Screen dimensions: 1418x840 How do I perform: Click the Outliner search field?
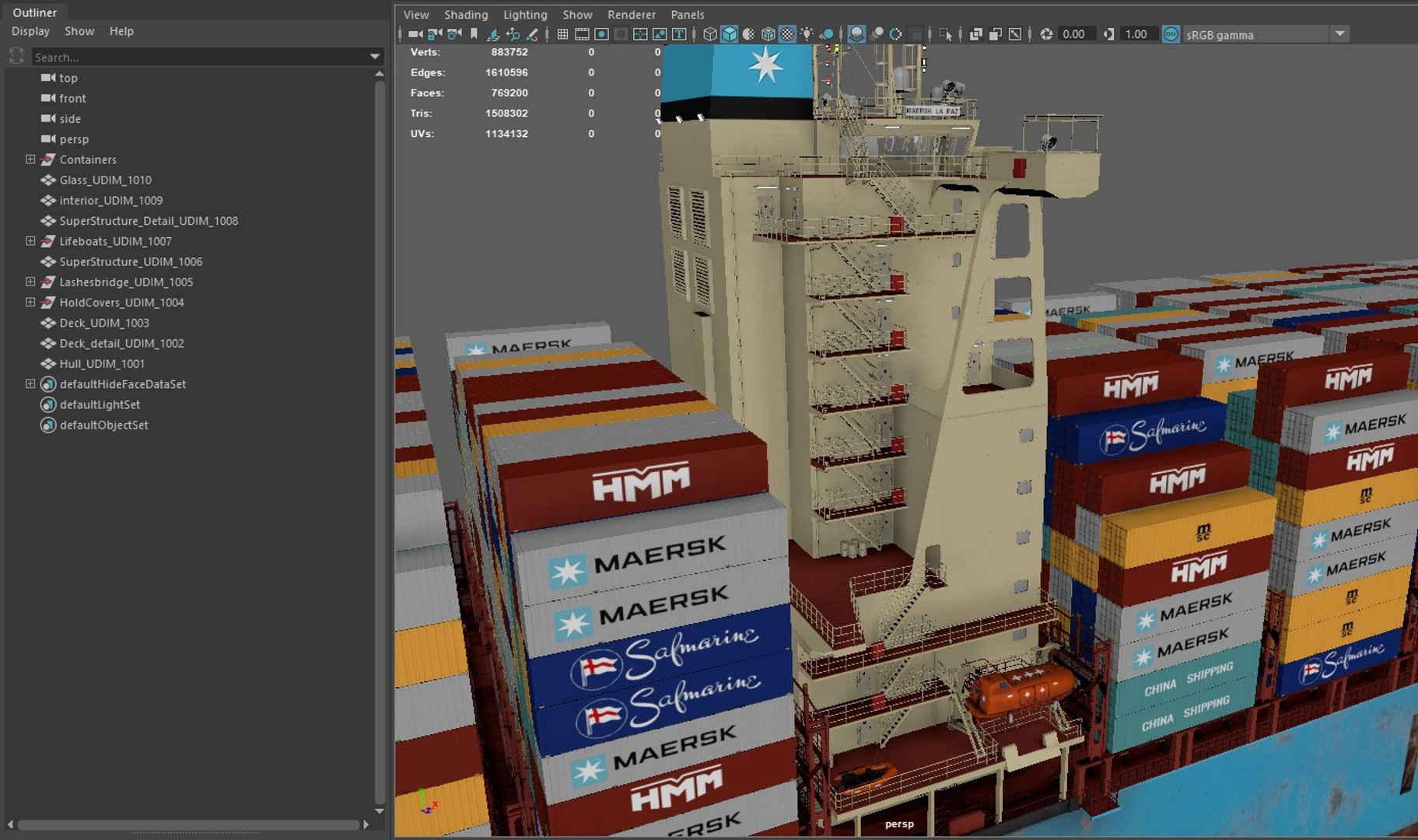pos(201,57)
